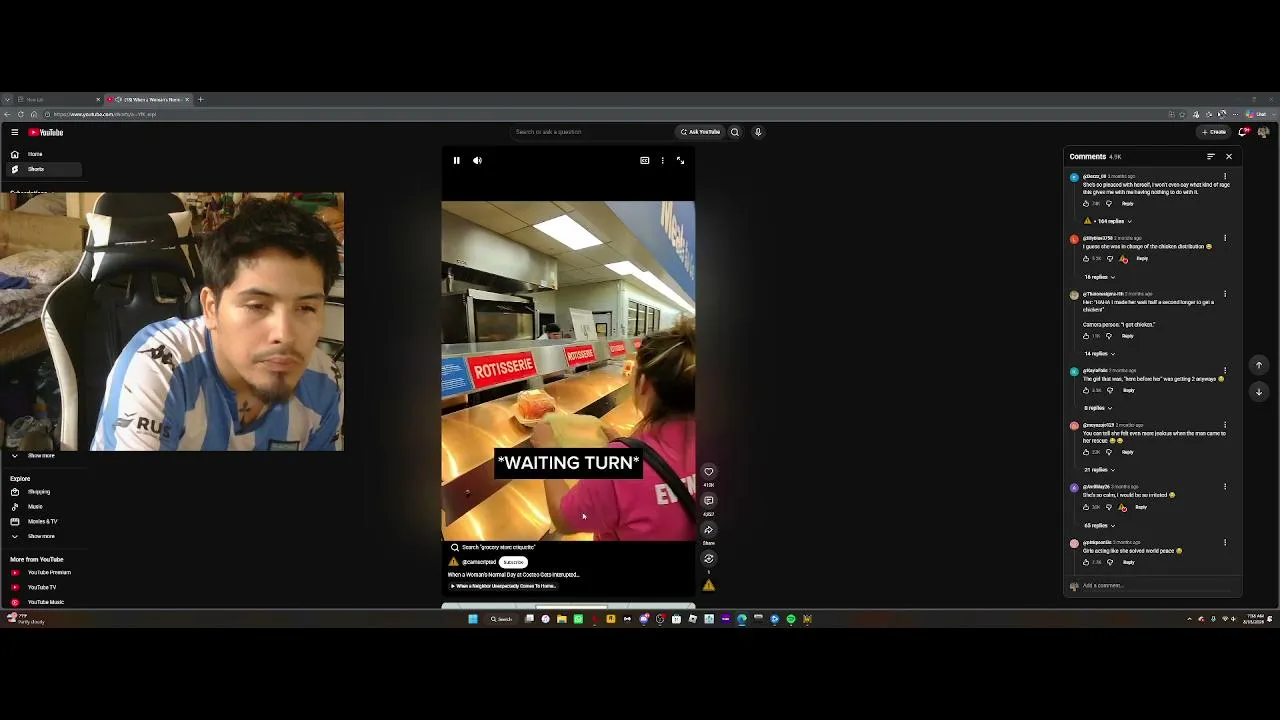
Task: Expand the 16 replies thread
Action: [1099, 277]
